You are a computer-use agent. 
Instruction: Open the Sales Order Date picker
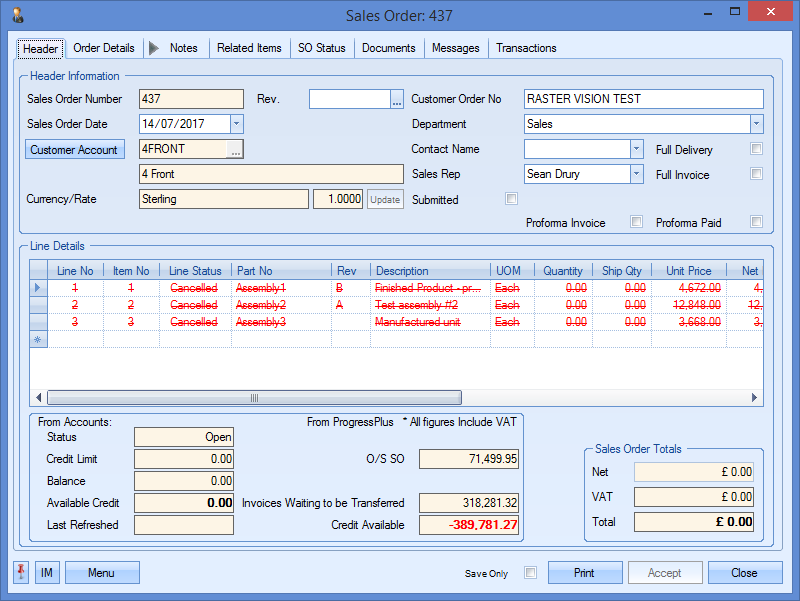click(236, 124)
